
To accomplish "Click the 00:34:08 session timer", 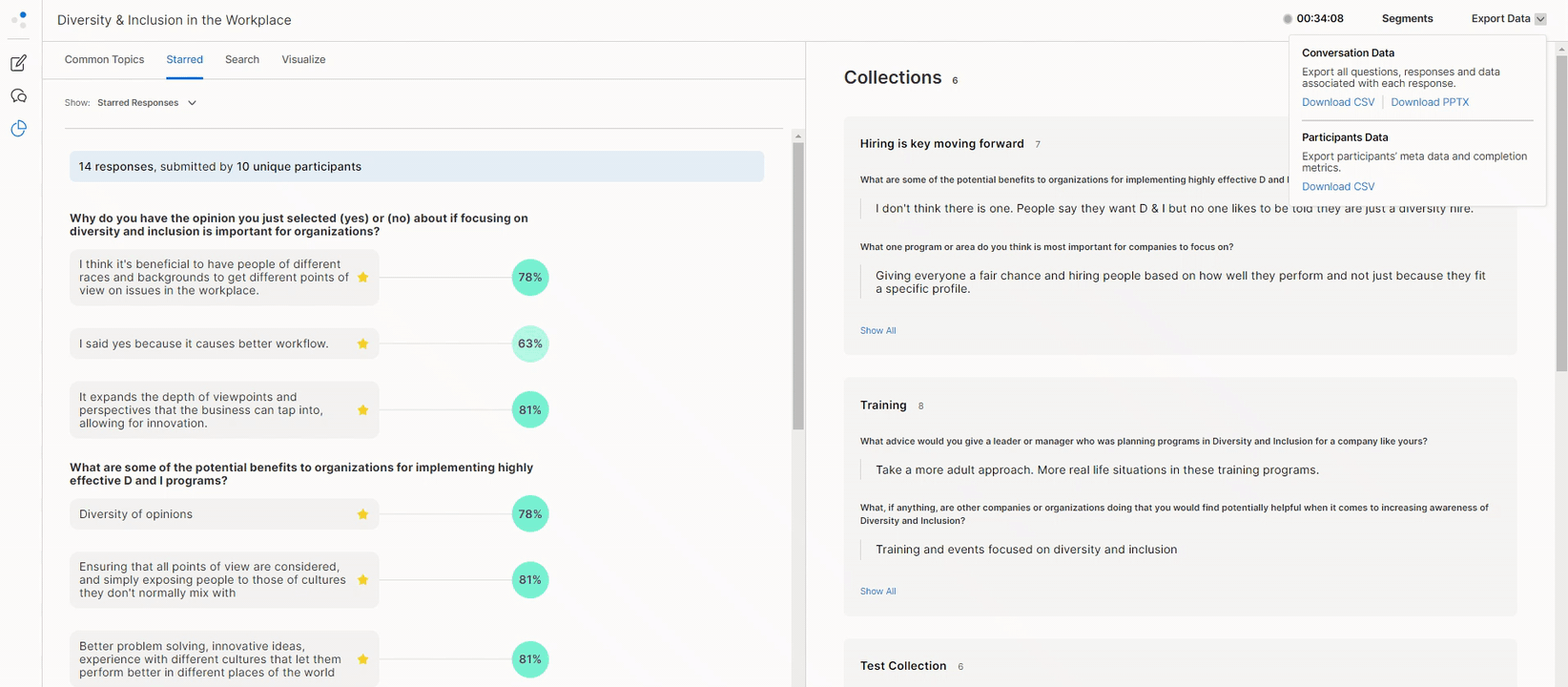I will [x=1320, y=19].
